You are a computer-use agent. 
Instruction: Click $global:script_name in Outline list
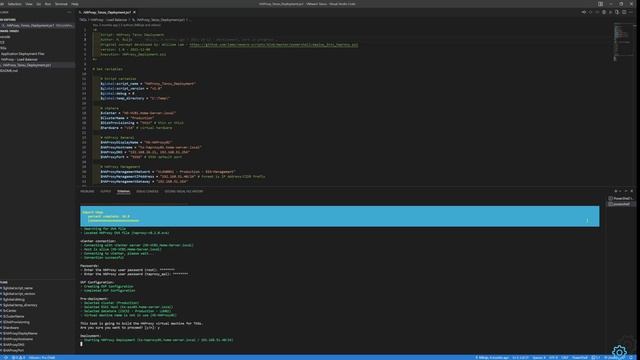pyautogui.click(x=18, y=288)
